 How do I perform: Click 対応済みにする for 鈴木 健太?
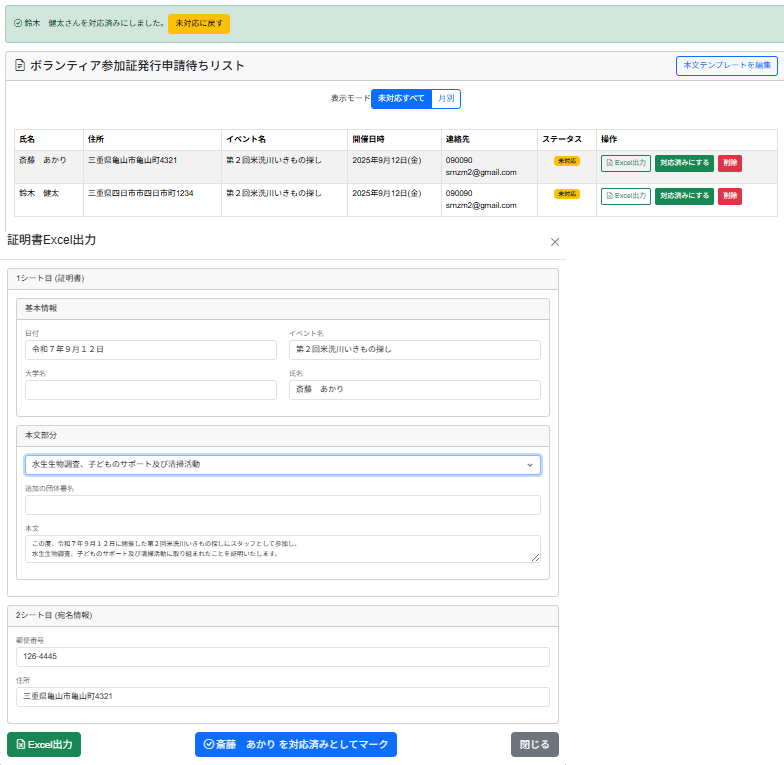point(684,196)
